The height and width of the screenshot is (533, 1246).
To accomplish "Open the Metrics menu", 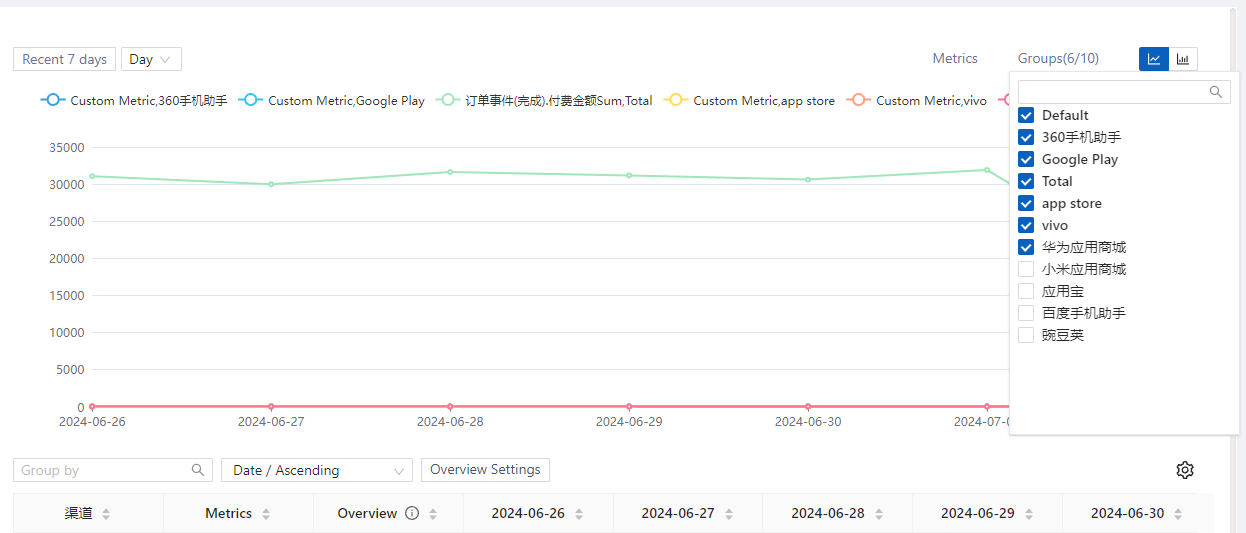I will point(955,59).
